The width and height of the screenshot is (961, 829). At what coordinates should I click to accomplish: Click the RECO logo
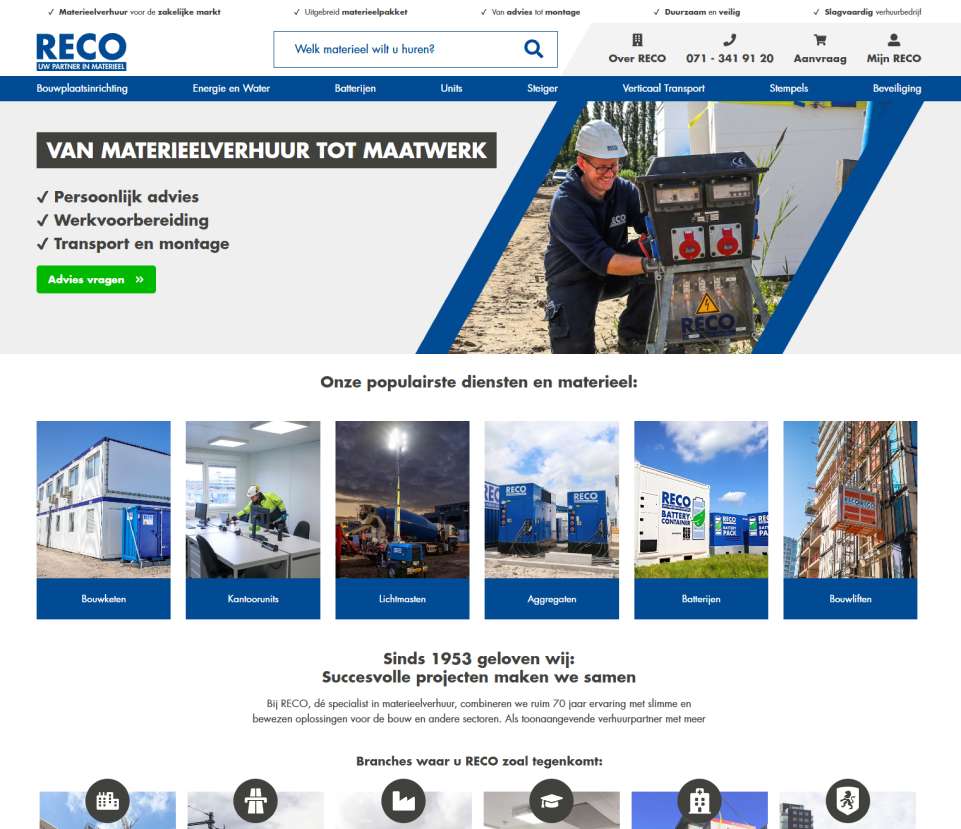pyautogui.click(x=82, y=51)
